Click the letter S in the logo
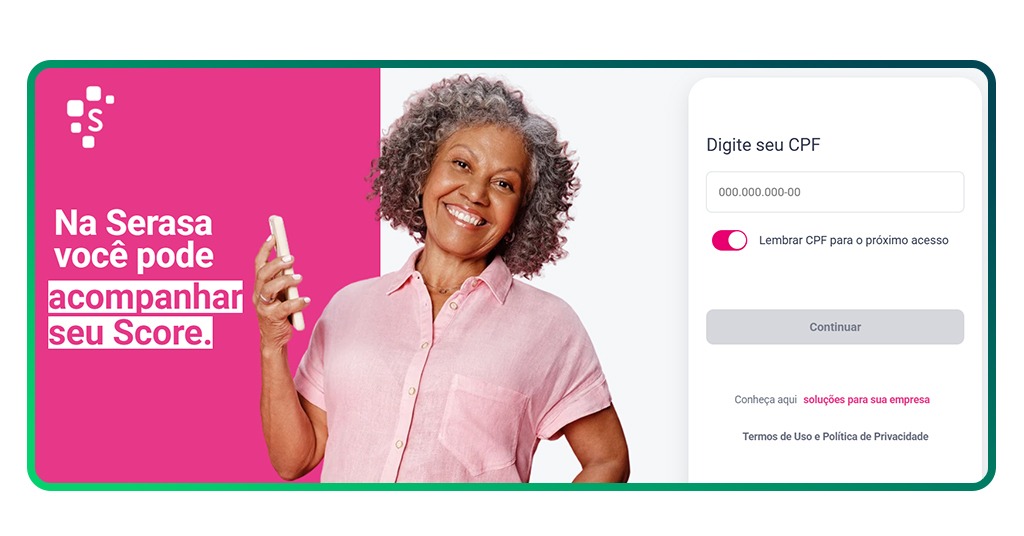This screenshot has height=536, width=1024. point(95,121)
